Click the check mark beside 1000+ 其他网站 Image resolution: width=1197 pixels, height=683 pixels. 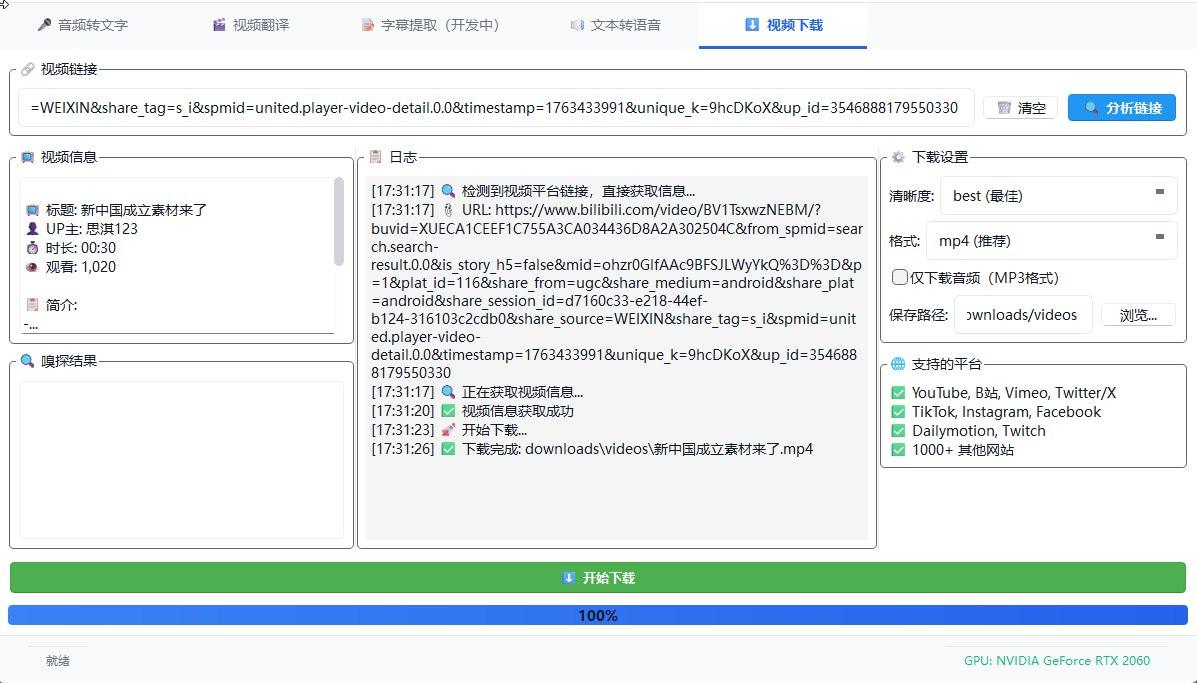click(x=899, y=450)
